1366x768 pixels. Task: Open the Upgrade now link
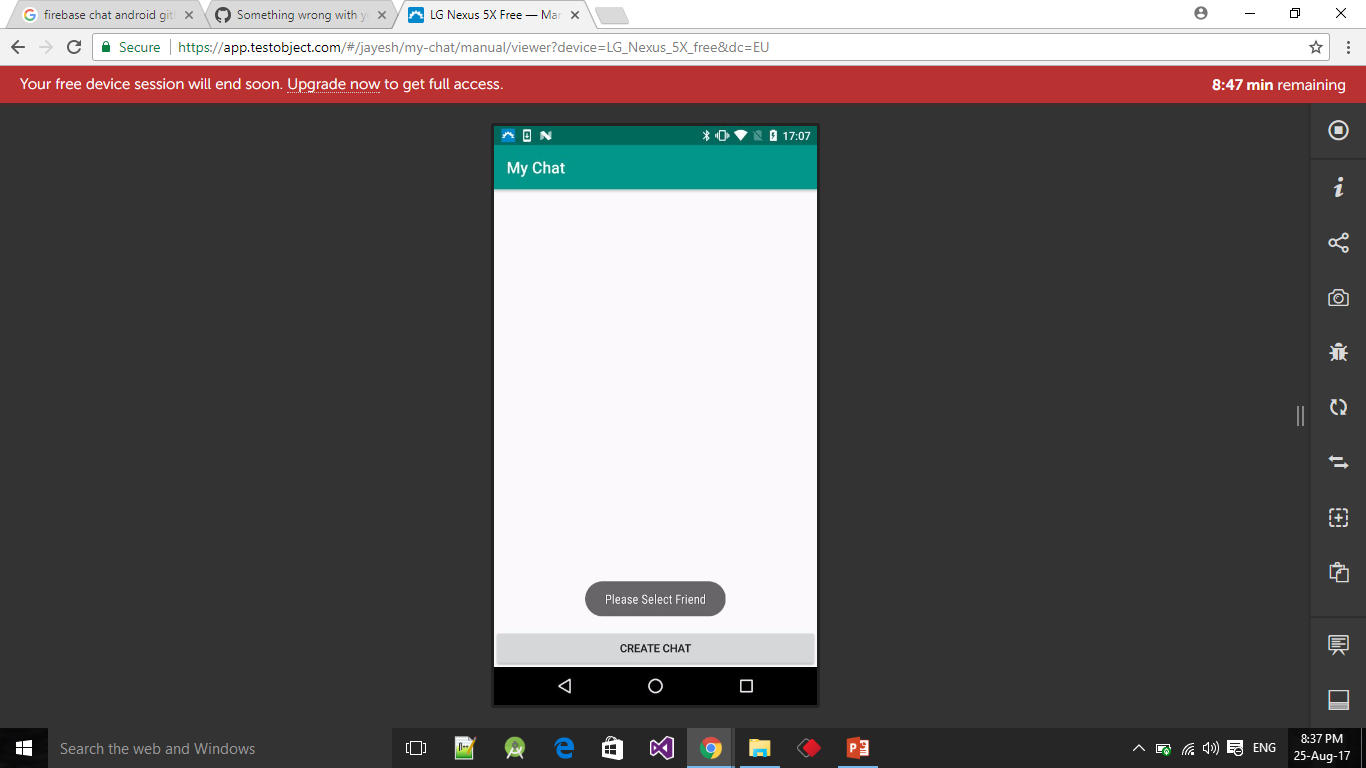tap(333, 84)
